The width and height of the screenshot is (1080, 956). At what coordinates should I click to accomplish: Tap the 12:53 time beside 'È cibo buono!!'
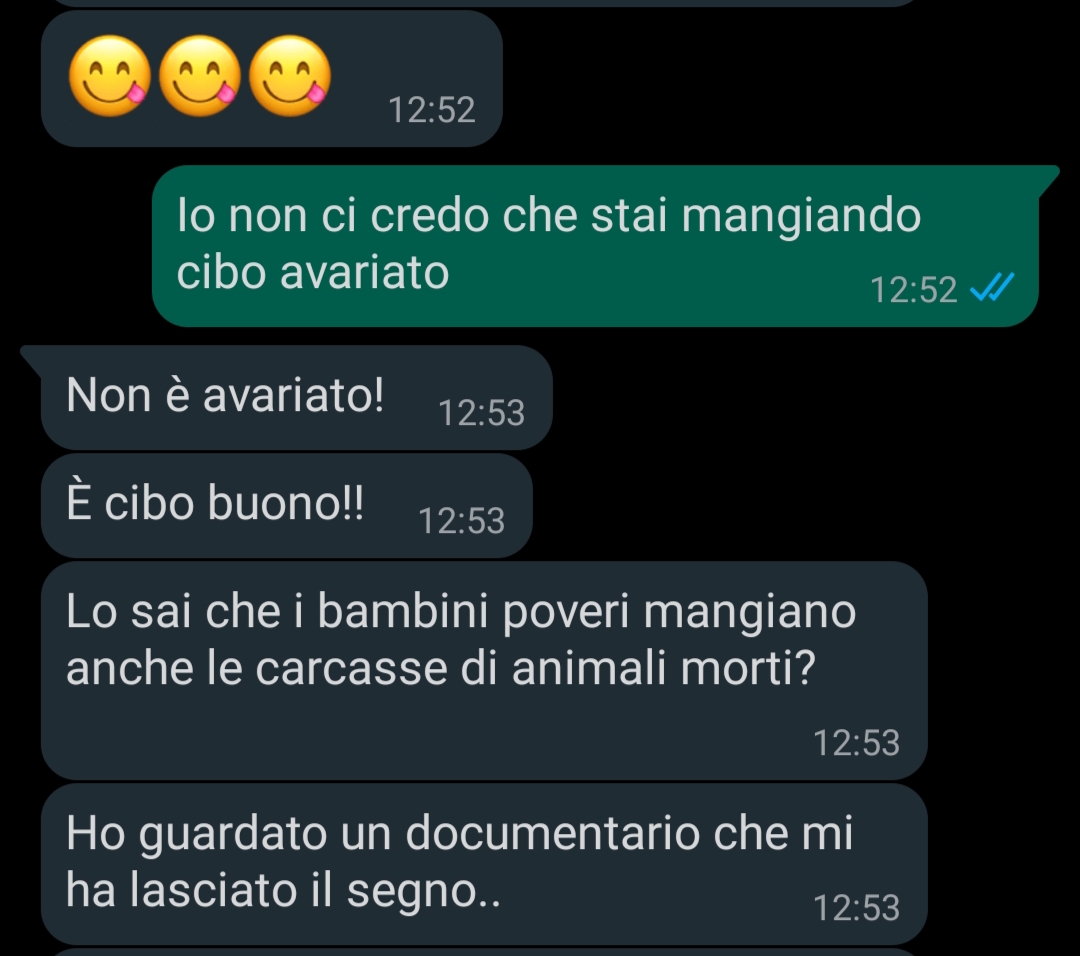coord(461,521)
